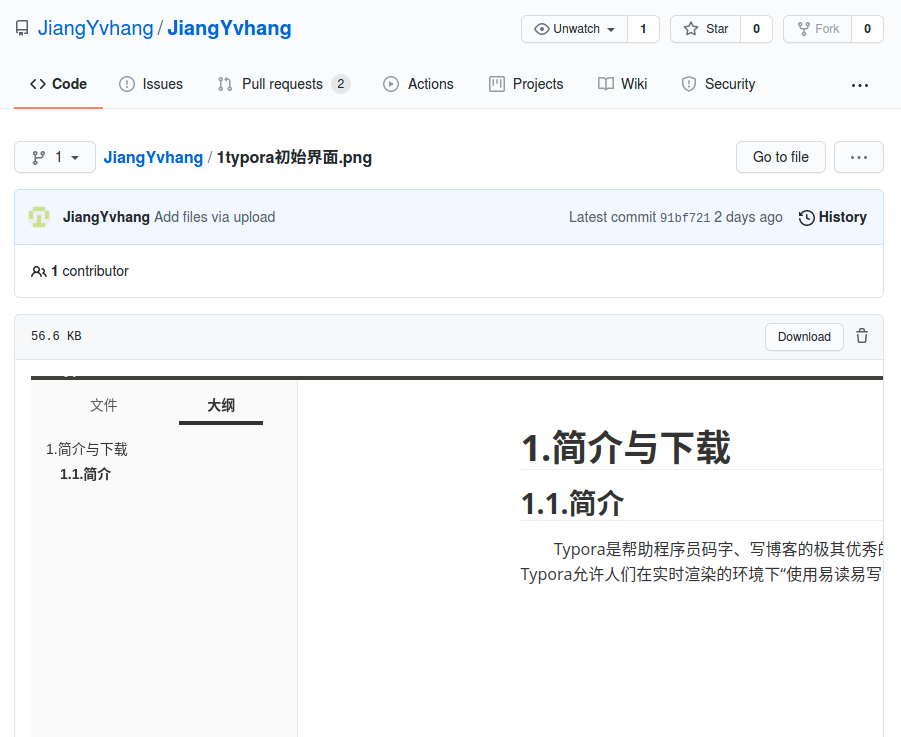Click the fork icon on the Fork button

click(805, 29)
